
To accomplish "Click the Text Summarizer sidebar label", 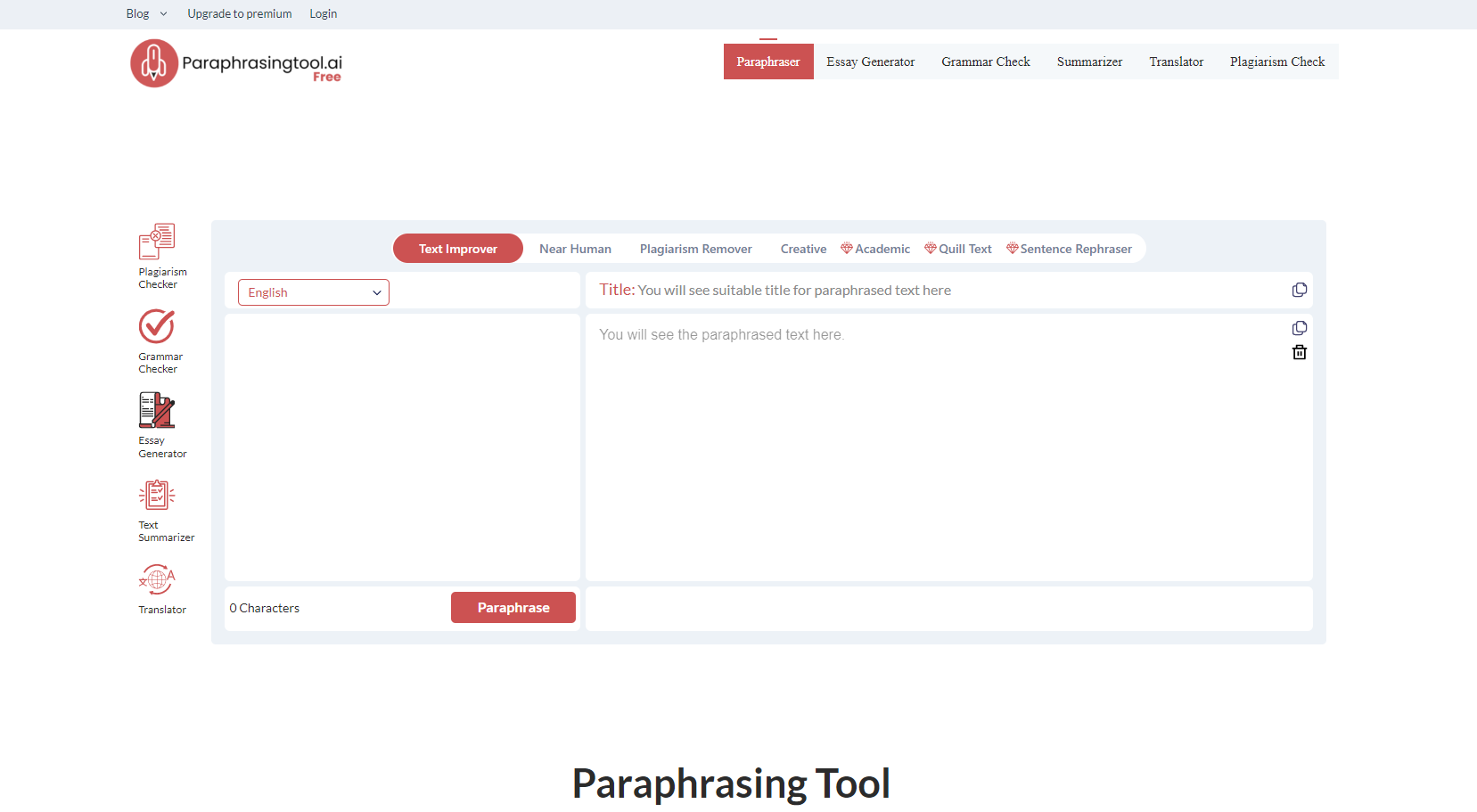I will pyautogui.click(x=167, y=531).
